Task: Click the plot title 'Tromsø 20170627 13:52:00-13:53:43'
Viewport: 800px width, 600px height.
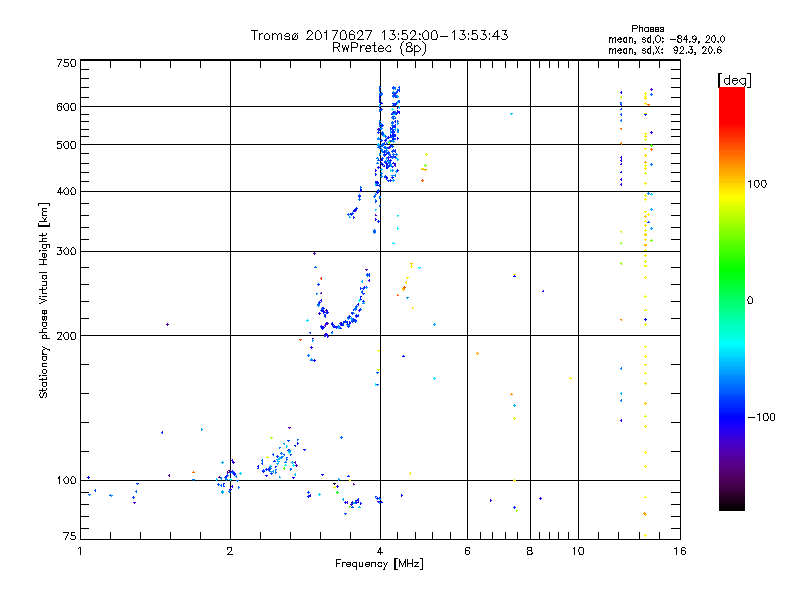Action: (379, 35)
